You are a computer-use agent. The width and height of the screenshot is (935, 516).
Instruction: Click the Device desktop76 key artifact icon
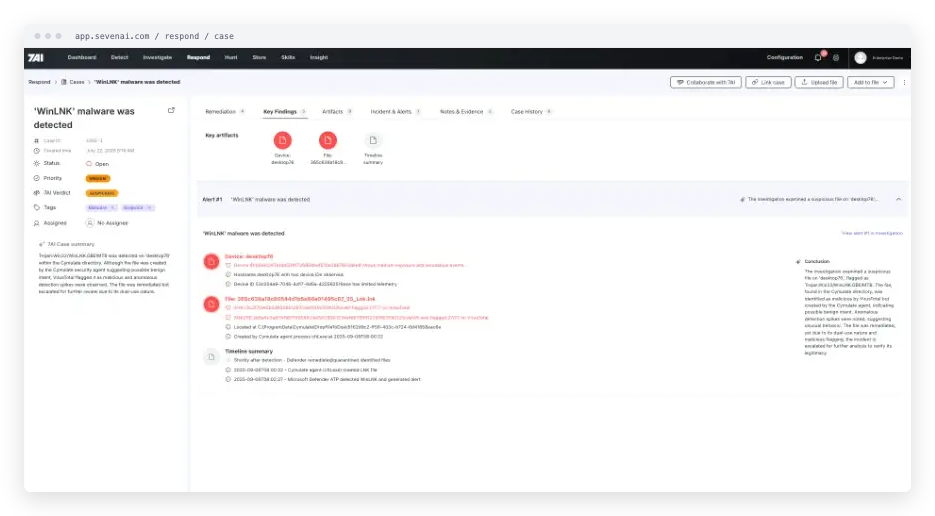(283, 140)
